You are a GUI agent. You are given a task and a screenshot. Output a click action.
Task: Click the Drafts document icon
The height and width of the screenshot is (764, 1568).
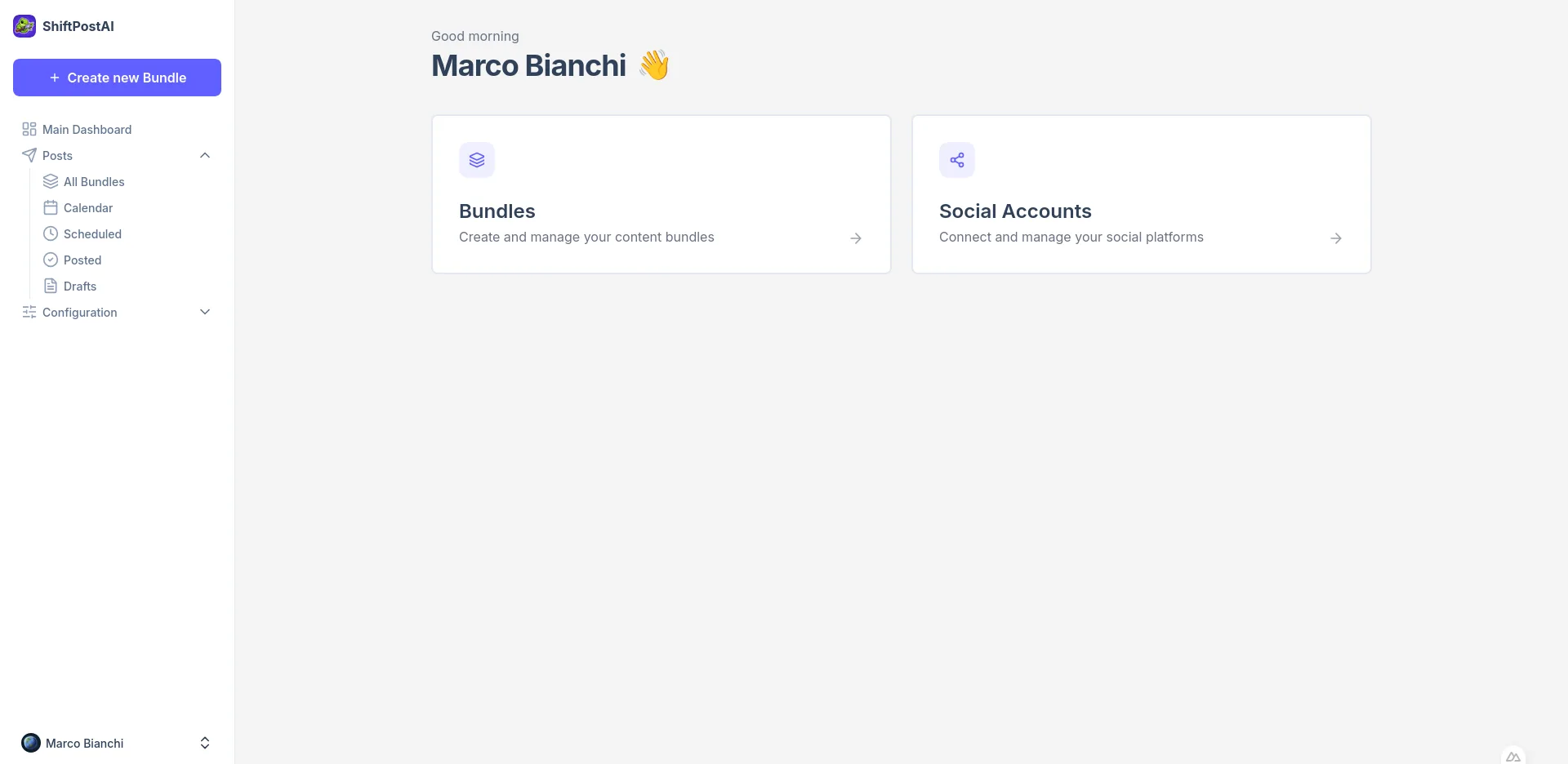[50, 286]
